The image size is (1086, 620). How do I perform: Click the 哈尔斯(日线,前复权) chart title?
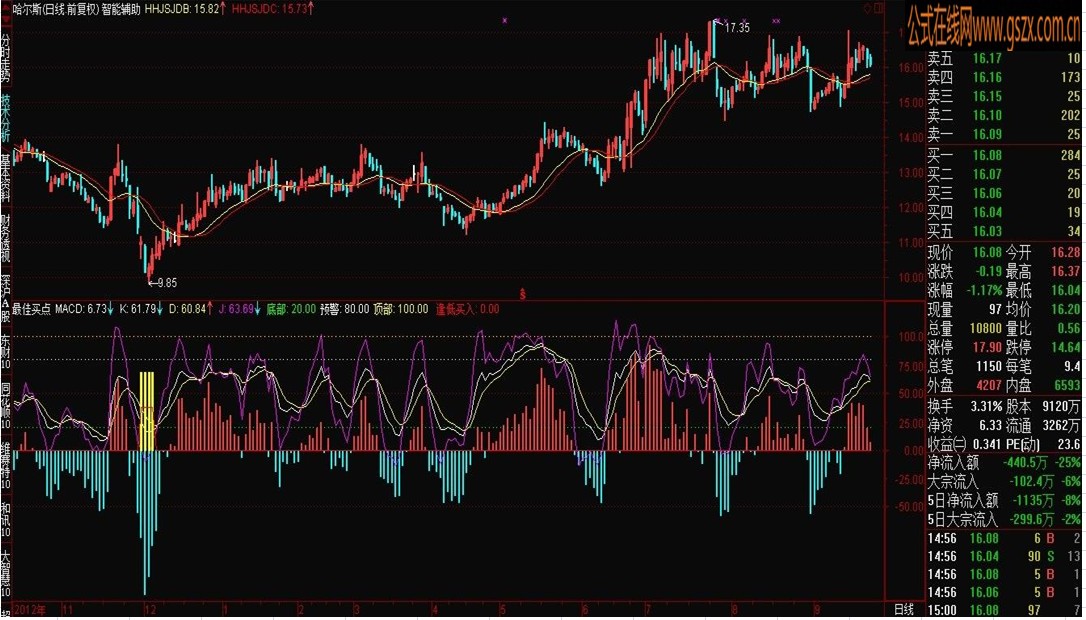coord(55,8)
